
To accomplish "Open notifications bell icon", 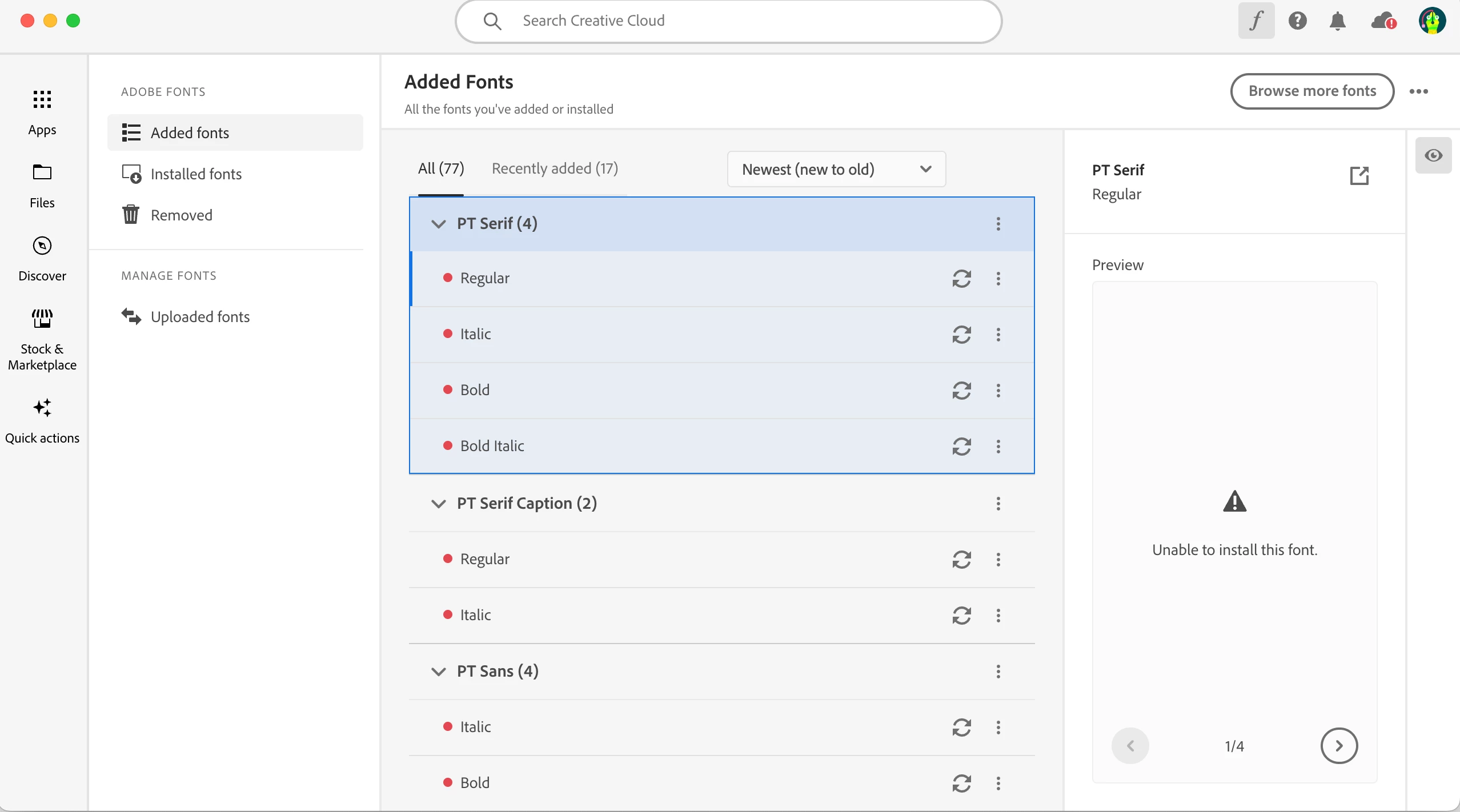I will click(x=1337, y=21).
